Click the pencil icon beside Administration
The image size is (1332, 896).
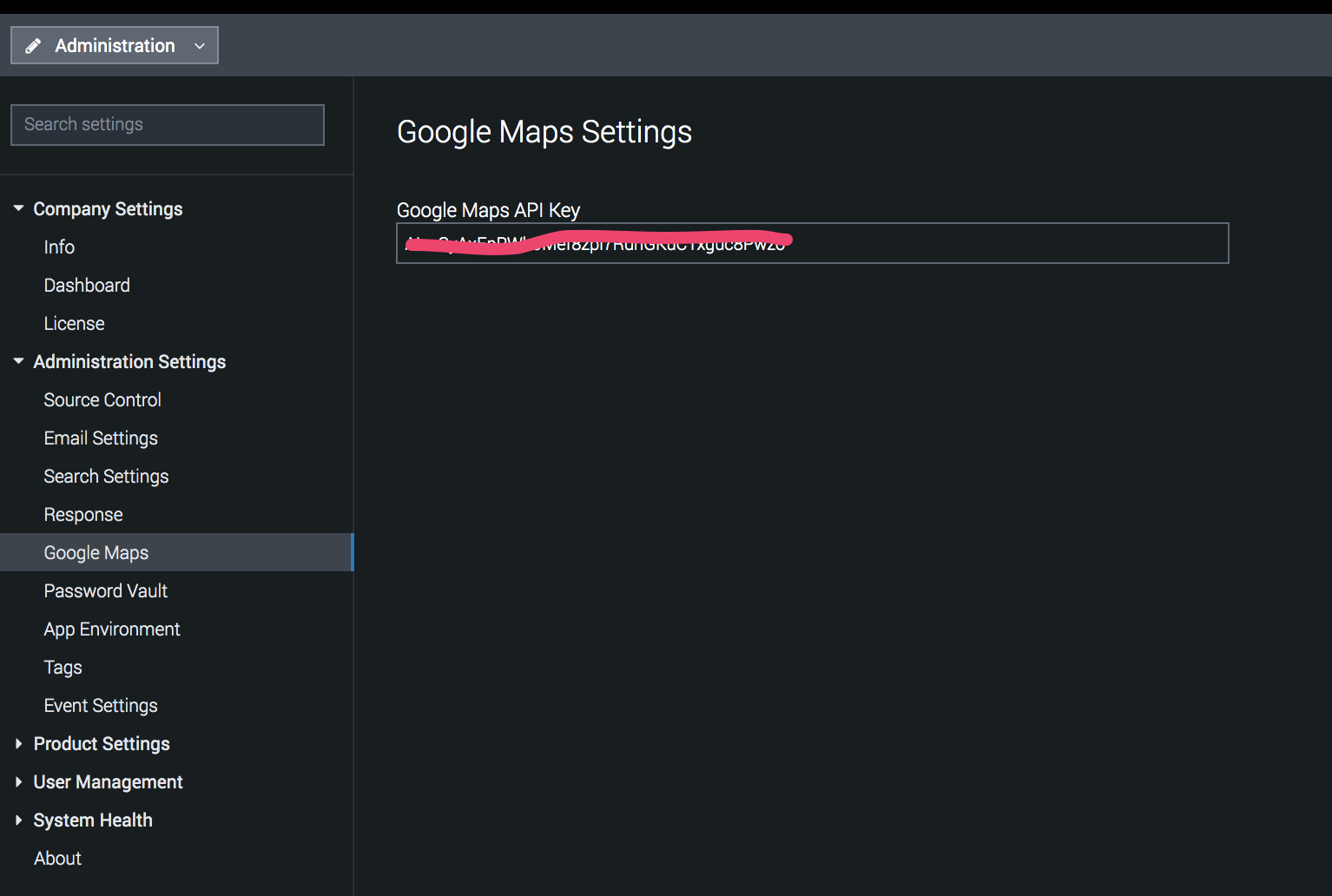tap(33, 46)
